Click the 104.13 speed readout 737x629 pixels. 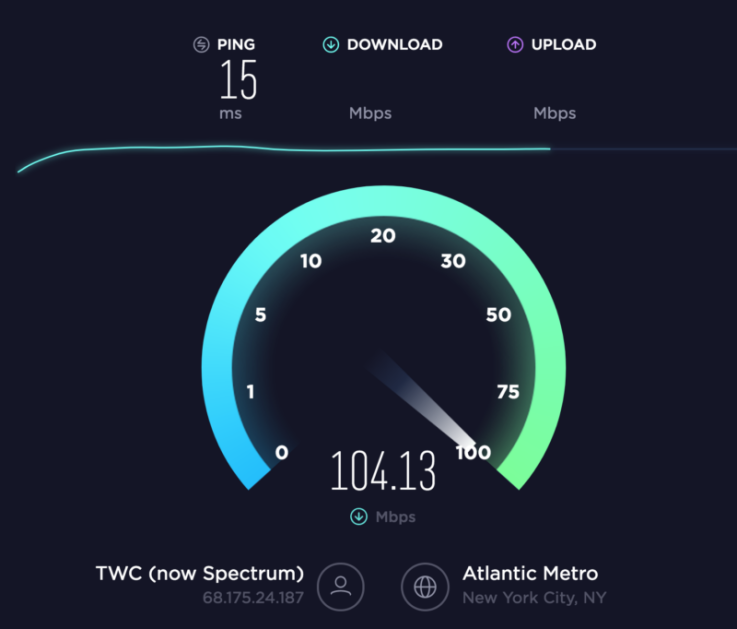click(383, 471)
